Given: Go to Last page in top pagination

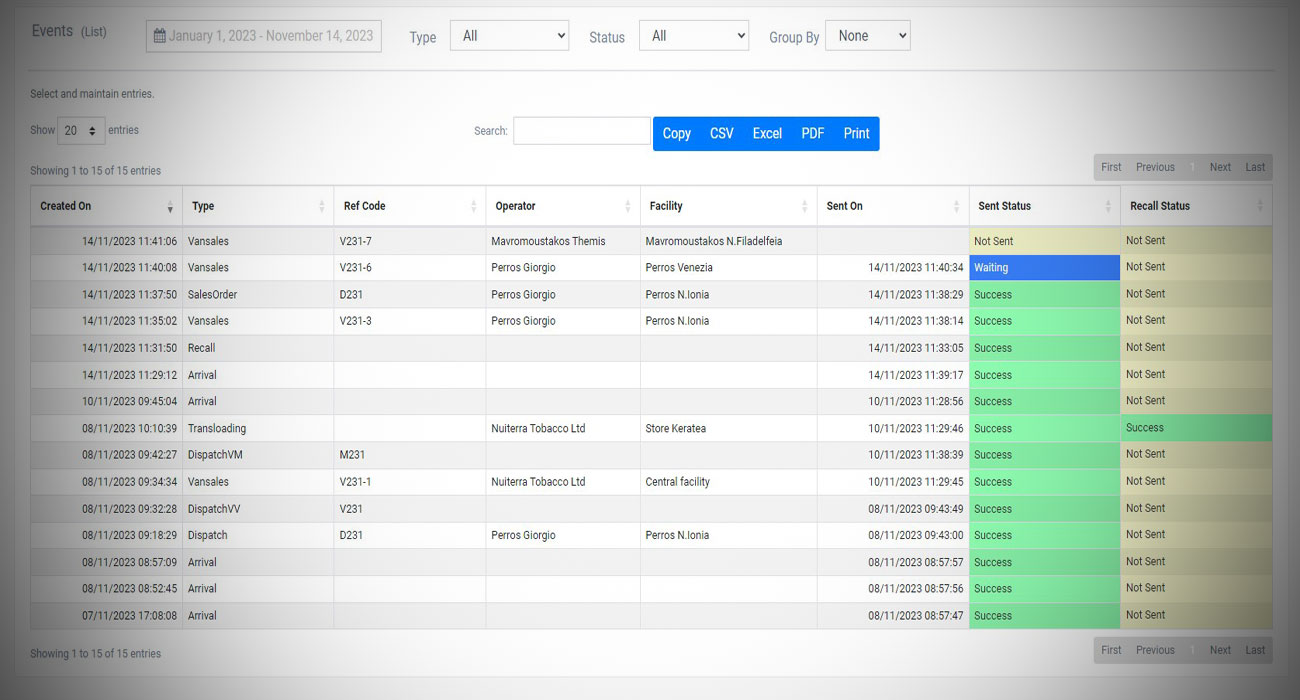Looking at the screenshot, I should click(1255, 167).
